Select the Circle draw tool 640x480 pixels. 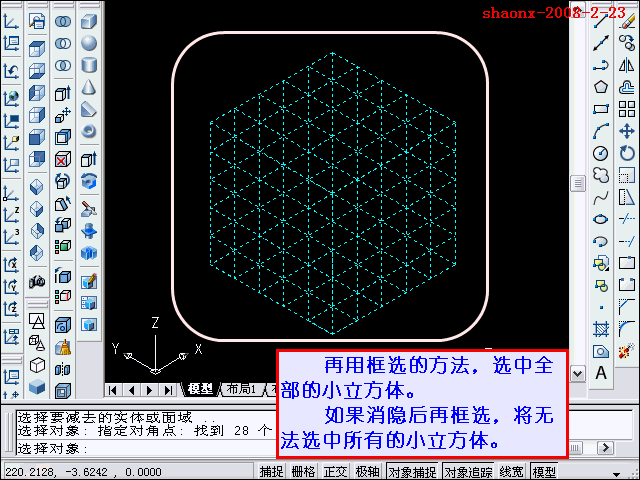pyautogui.click(x=600, y=153)
